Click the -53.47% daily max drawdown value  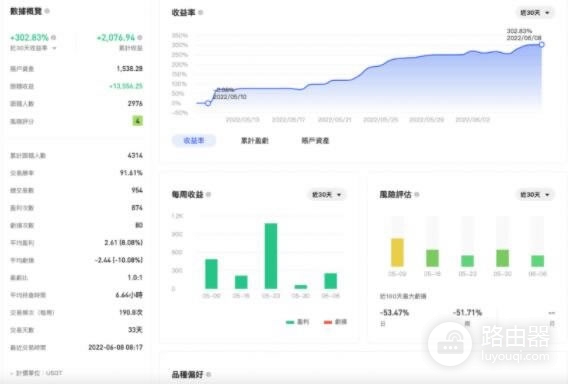394,312
